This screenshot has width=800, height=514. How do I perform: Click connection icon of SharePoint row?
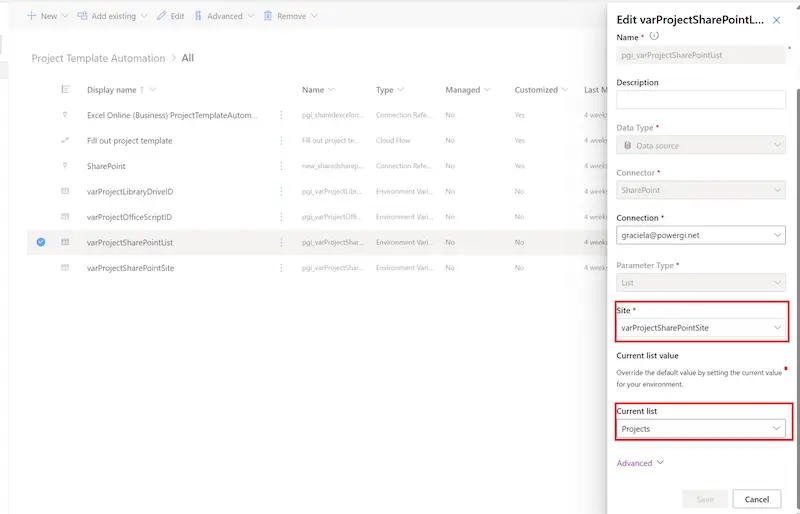[65, 166]
